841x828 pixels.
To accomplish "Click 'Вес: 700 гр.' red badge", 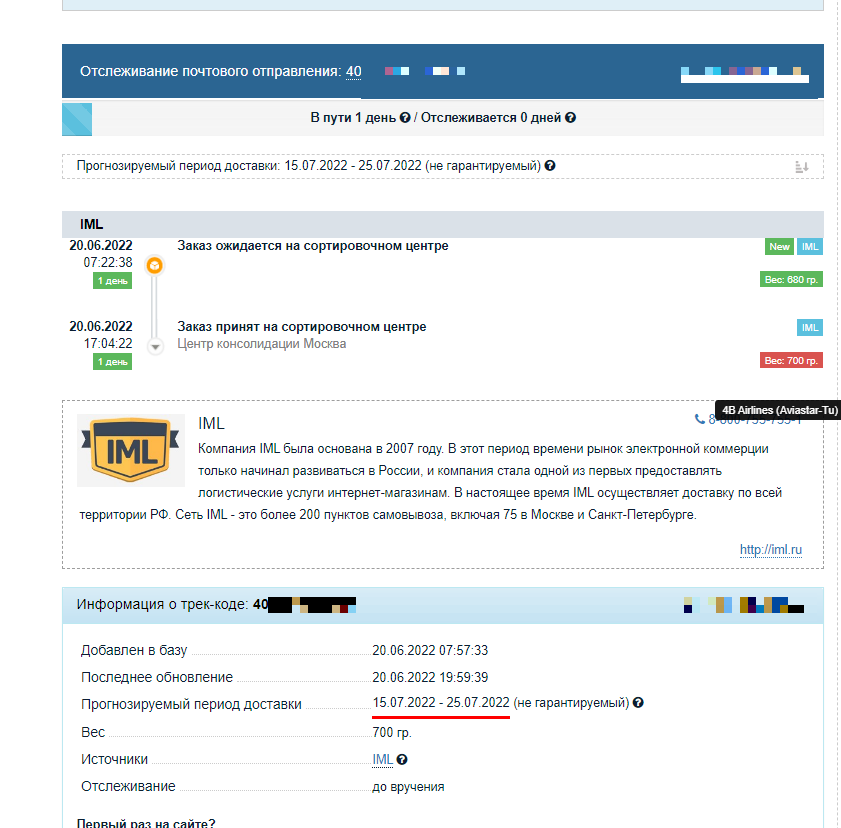I will [791, 360].
